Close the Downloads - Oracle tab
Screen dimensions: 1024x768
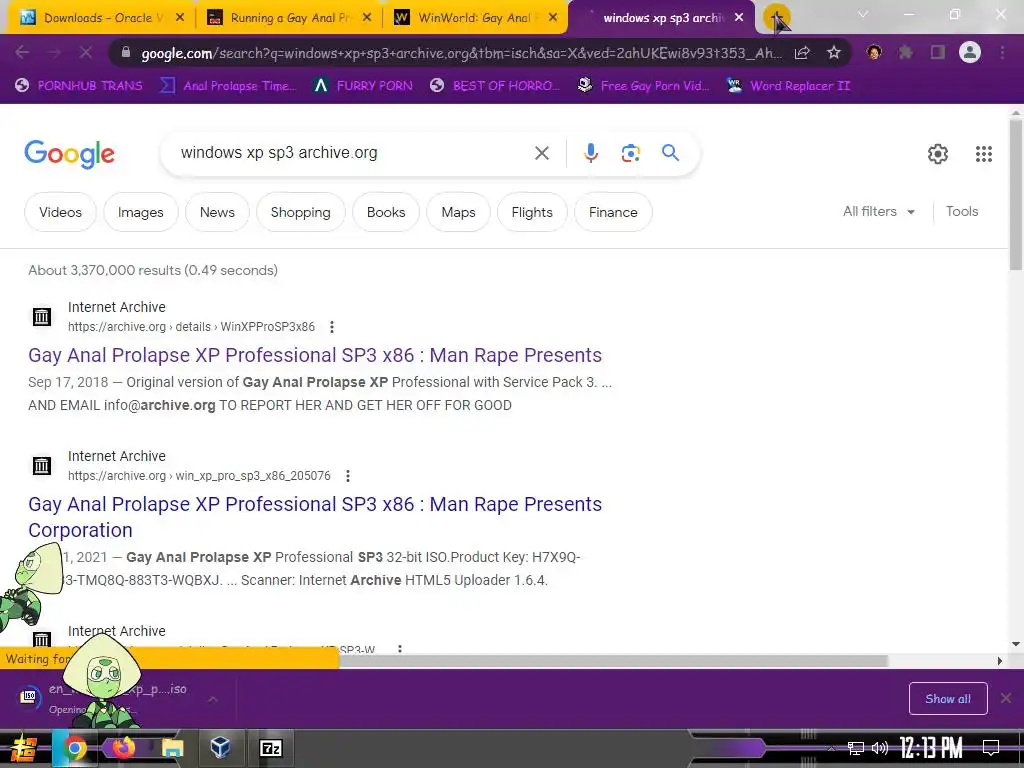point(180,18)
